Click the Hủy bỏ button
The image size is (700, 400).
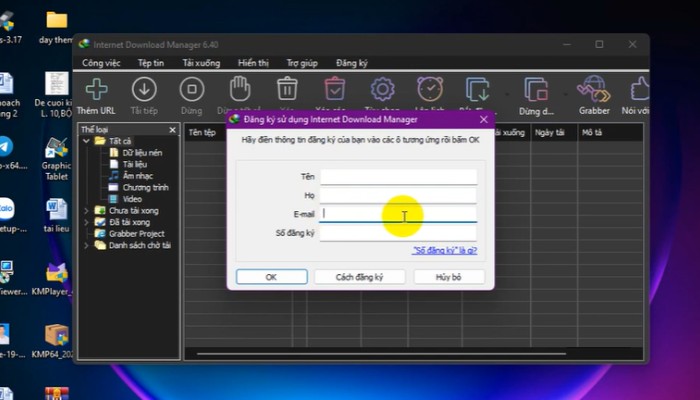449,277
